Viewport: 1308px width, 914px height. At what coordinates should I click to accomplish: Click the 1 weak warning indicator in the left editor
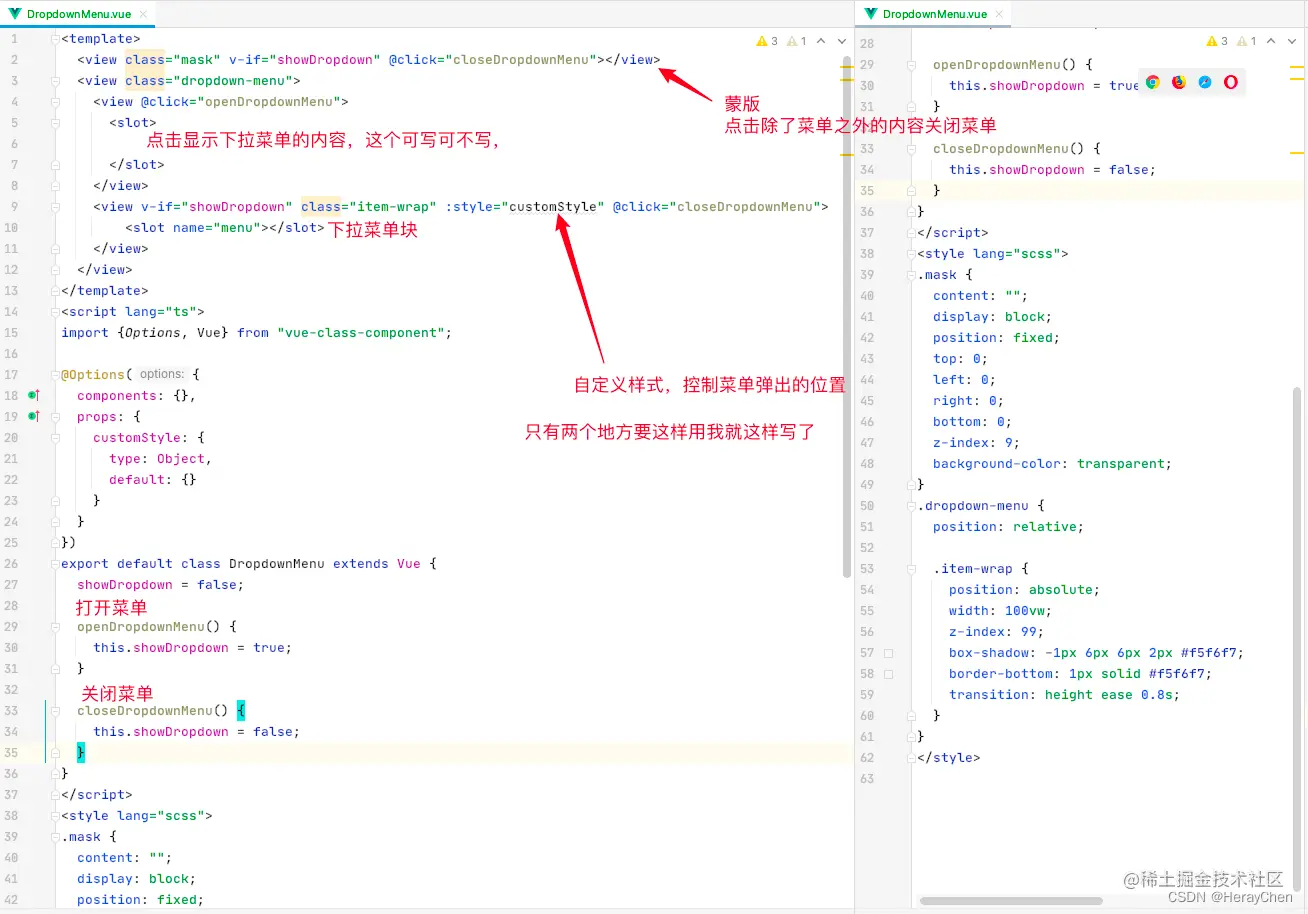[x=797, y=41]
